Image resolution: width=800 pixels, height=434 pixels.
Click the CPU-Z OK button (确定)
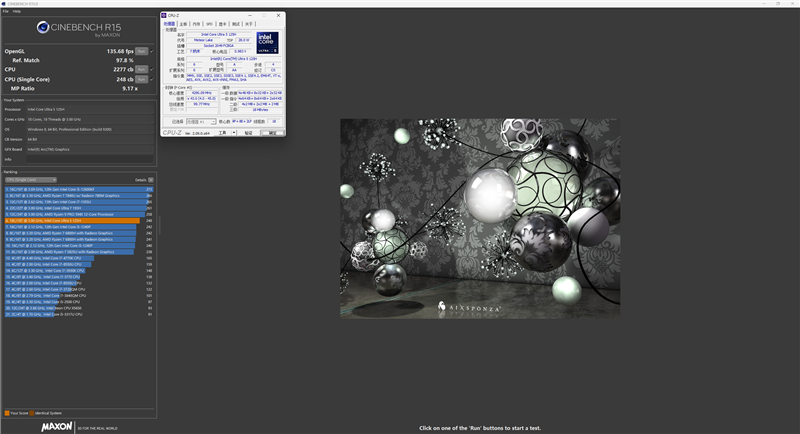click(x=272, y=133)
